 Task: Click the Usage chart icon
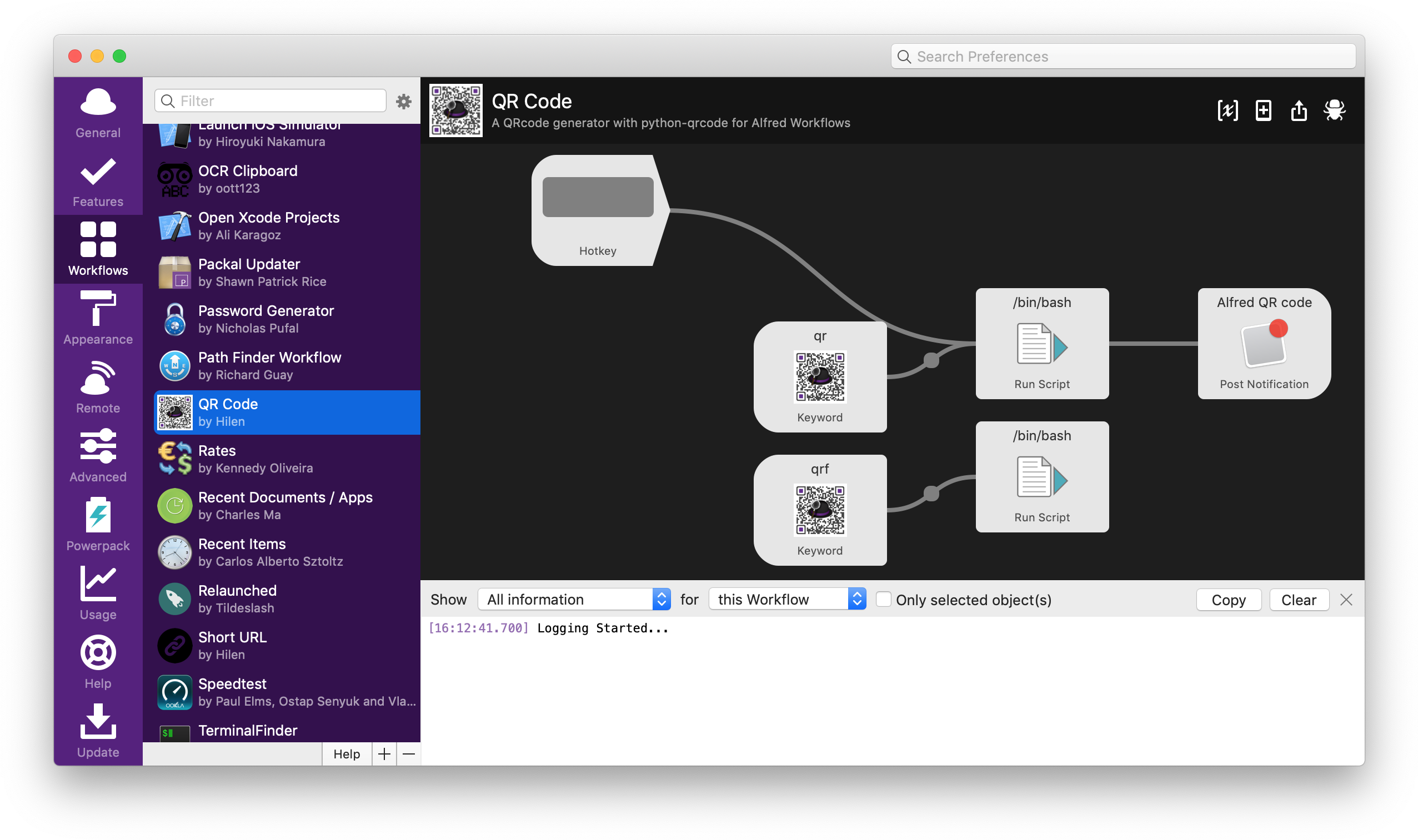coord(98,584)
